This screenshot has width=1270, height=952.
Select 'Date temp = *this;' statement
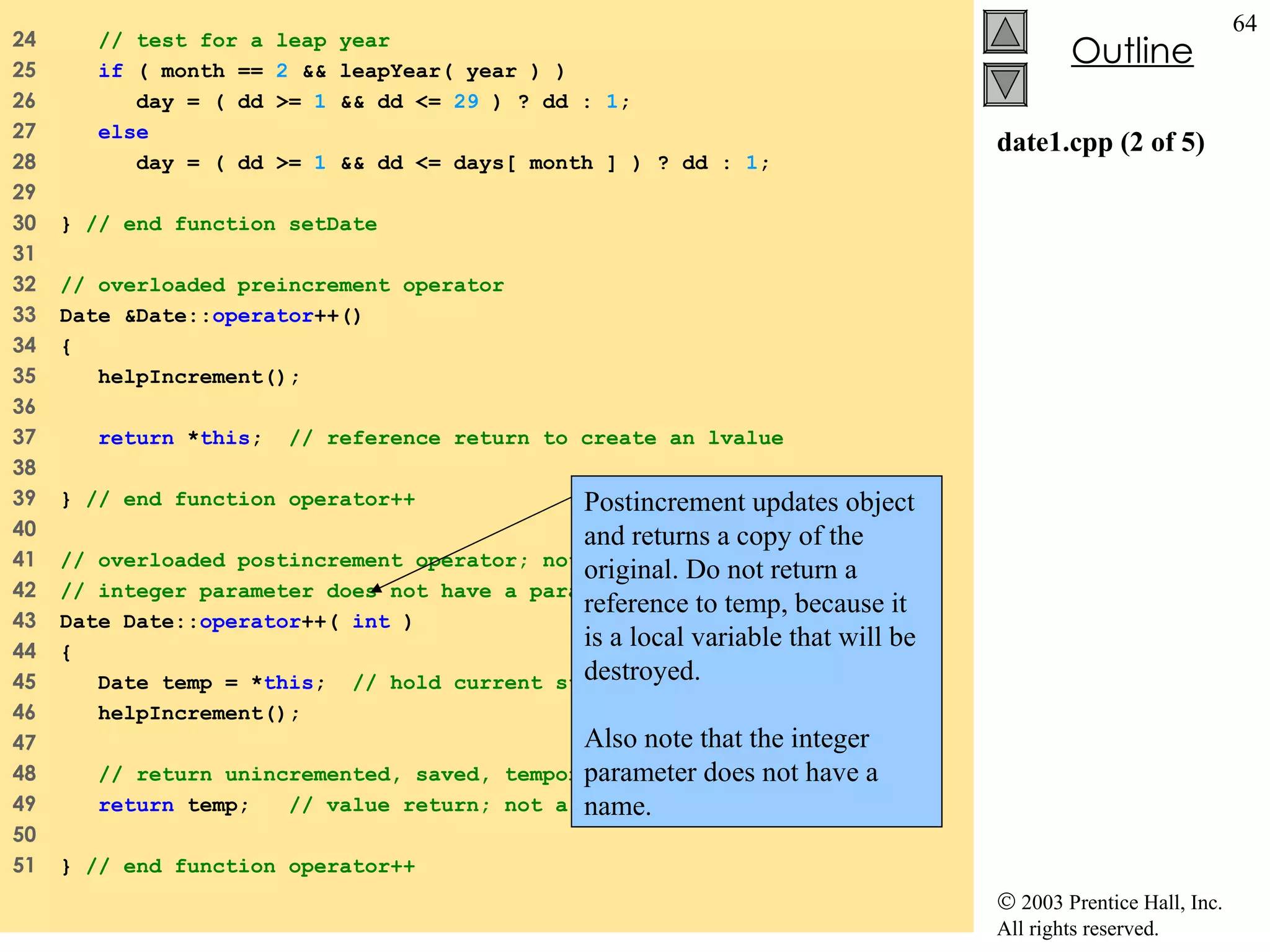[x=211, y=683]
